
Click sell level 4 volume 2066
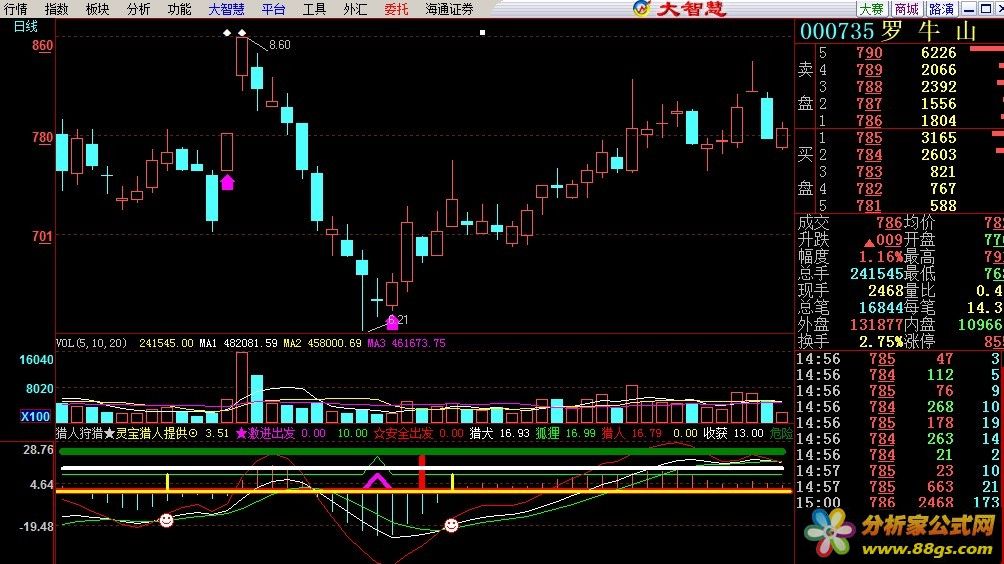(x=939, y=70)
